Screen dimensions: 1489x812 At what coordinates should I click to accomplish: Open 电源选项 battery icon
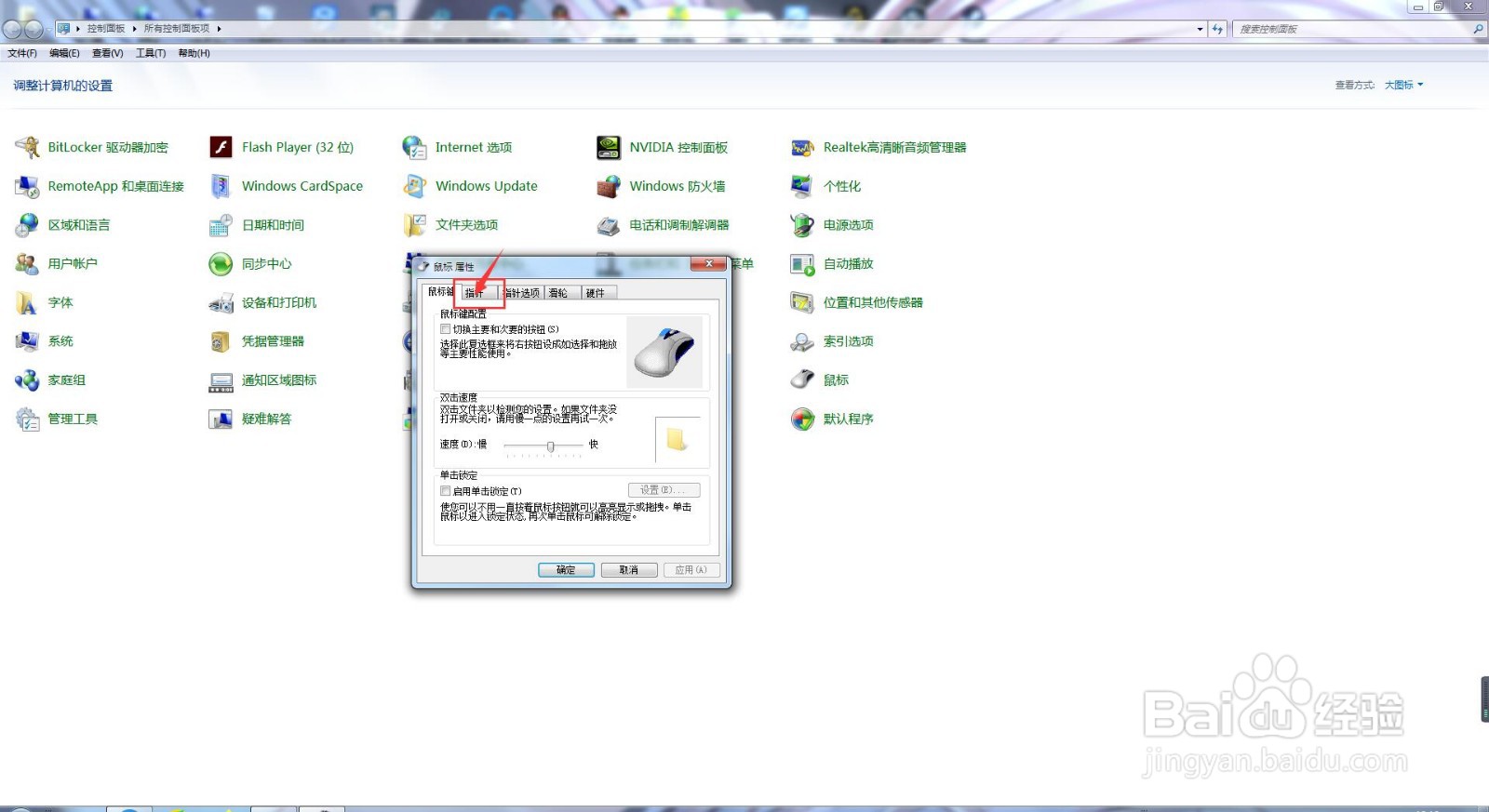pyautogui.click(x=802, y=225)
